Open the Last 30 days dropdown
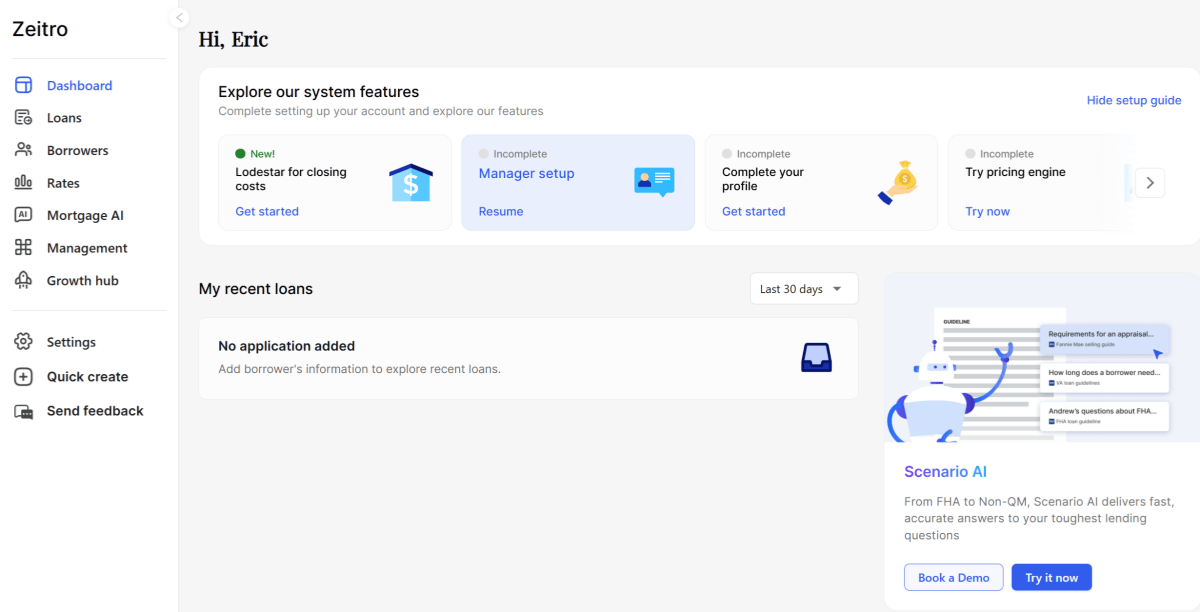Viewport: 1200px width, 612px height. (x=804, y=289)
